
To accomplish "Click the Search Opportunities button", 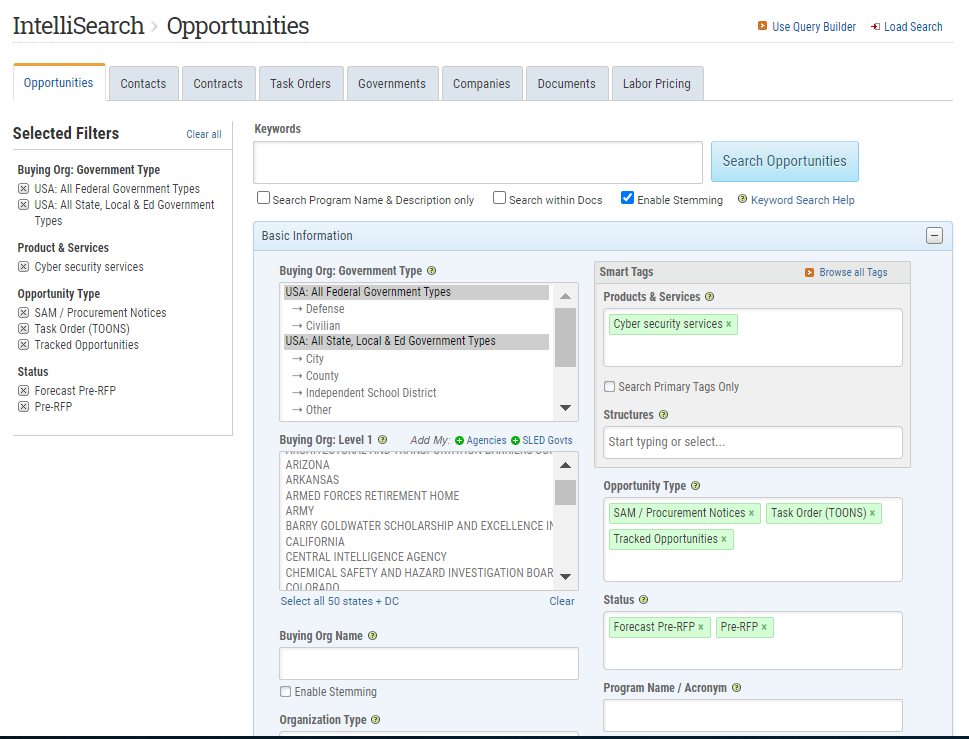I will coord(784,161).
